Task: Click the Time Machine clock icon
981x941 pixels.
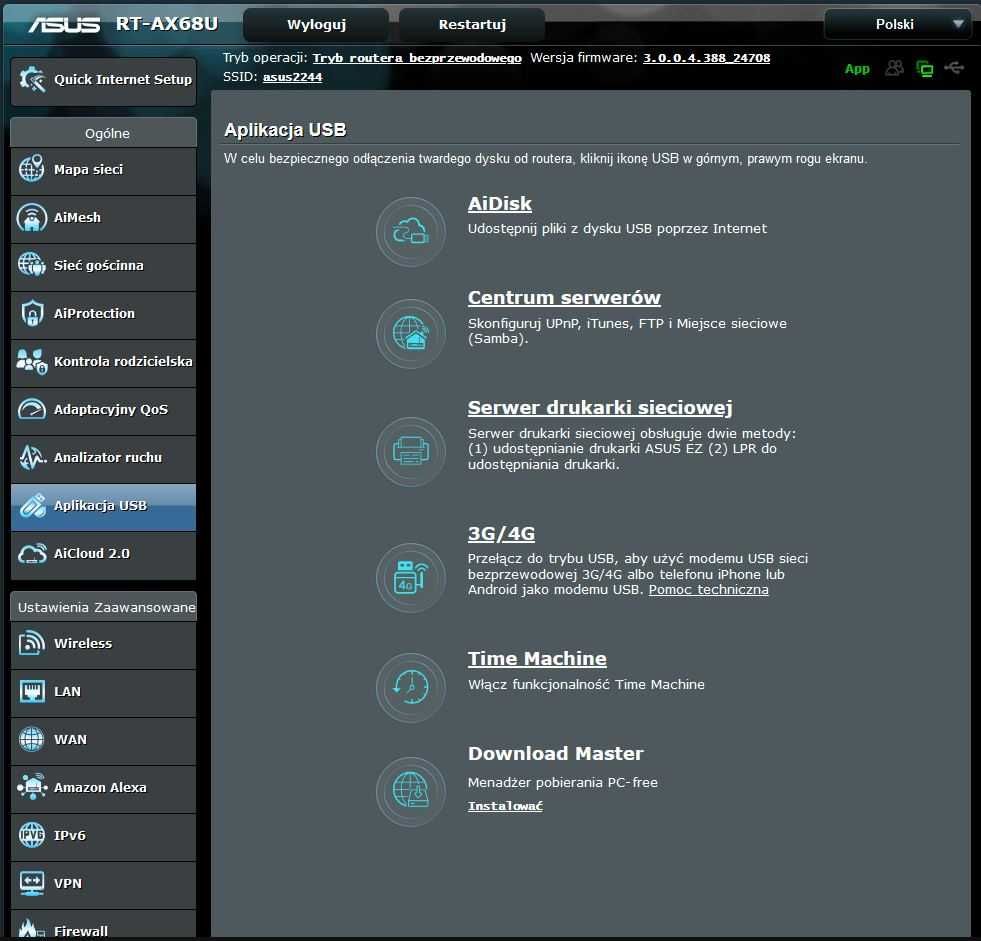Action: 410,688
